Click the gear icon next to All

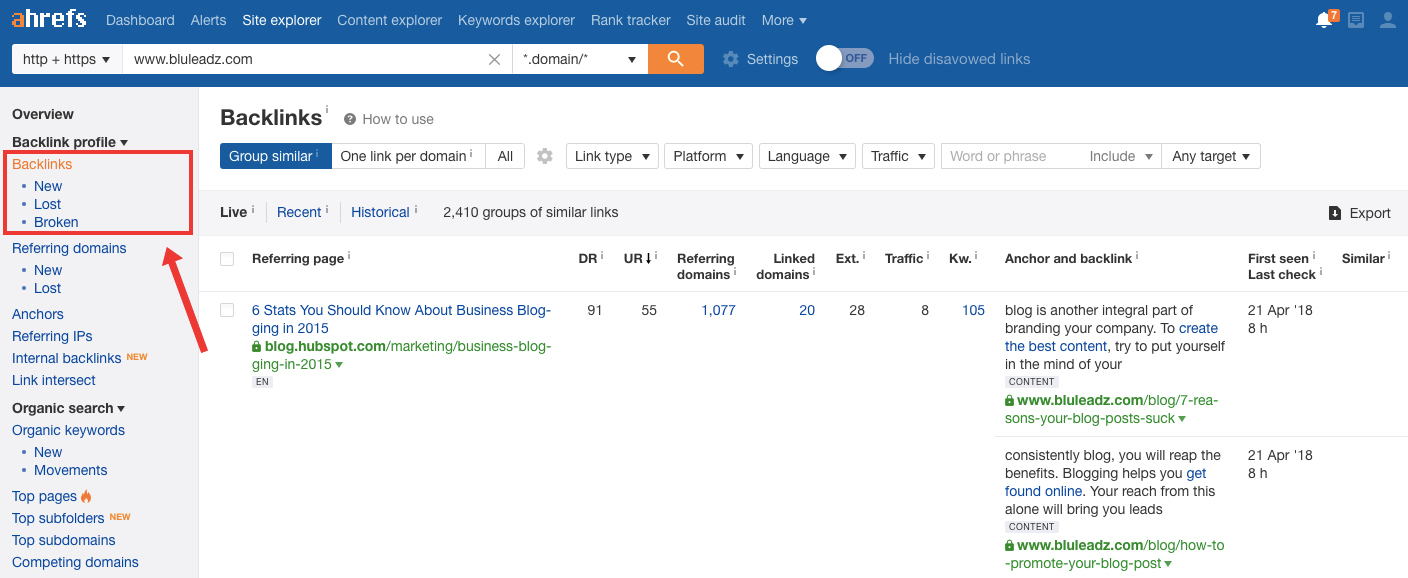click(x=545, y=156)
